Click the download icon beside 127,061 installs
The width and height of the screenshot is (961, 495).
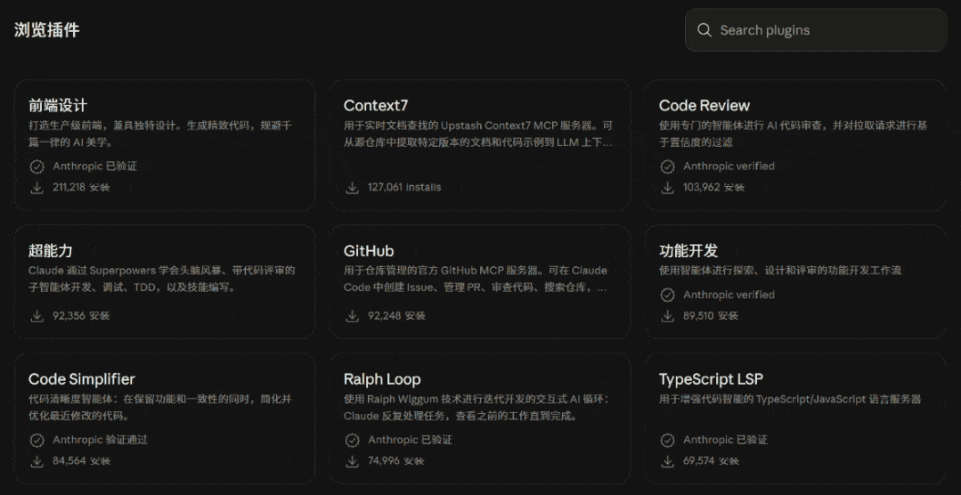coord(352,187)
